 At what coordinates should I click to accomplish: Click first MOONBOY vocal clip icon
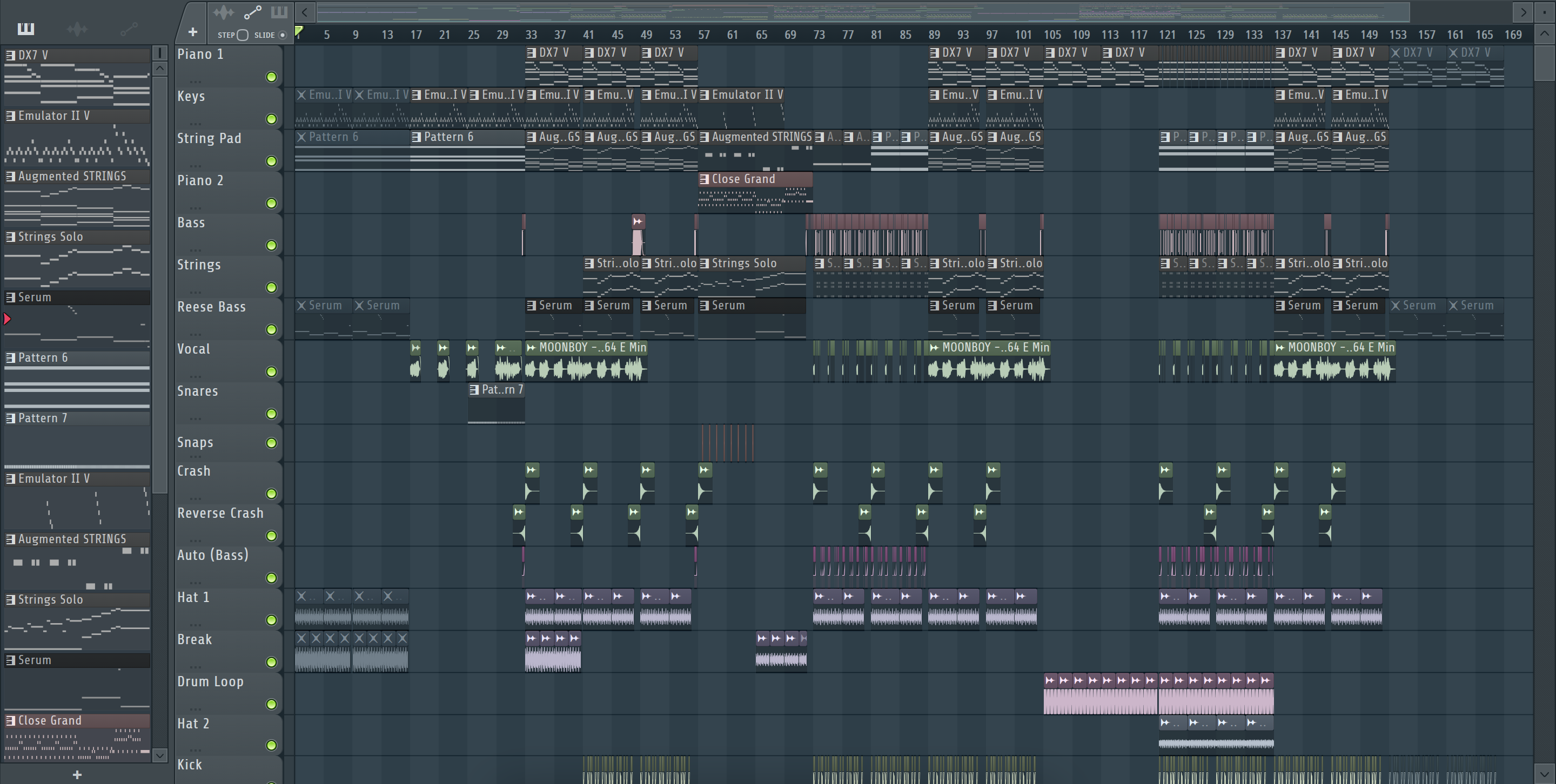pyautogui.click(x=532, y=347)
